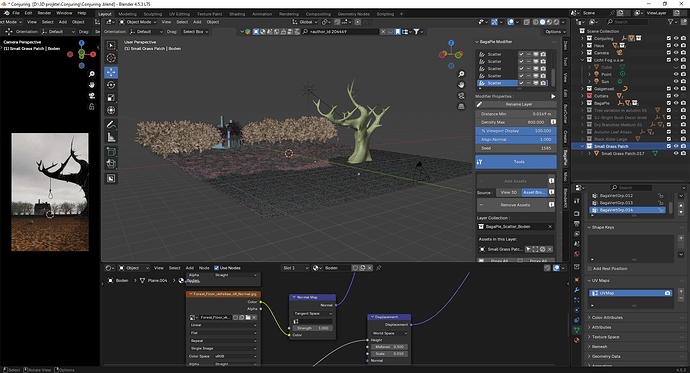Screen dimensions: 690x373
Task: Select View 3D as the asset source
Action: pyautogui.click(x=509, y=193)
